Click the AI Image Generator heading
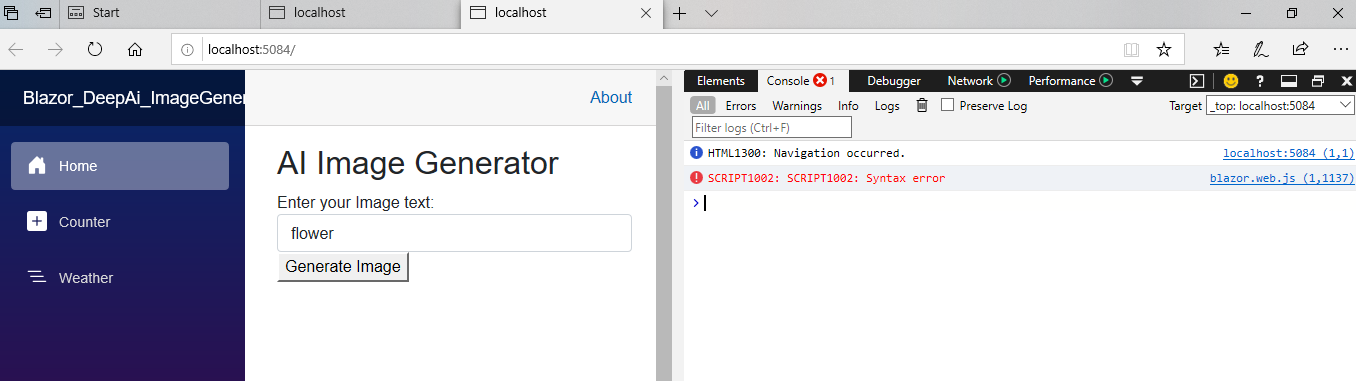The image size is (1356, 381). pos(418,163)
